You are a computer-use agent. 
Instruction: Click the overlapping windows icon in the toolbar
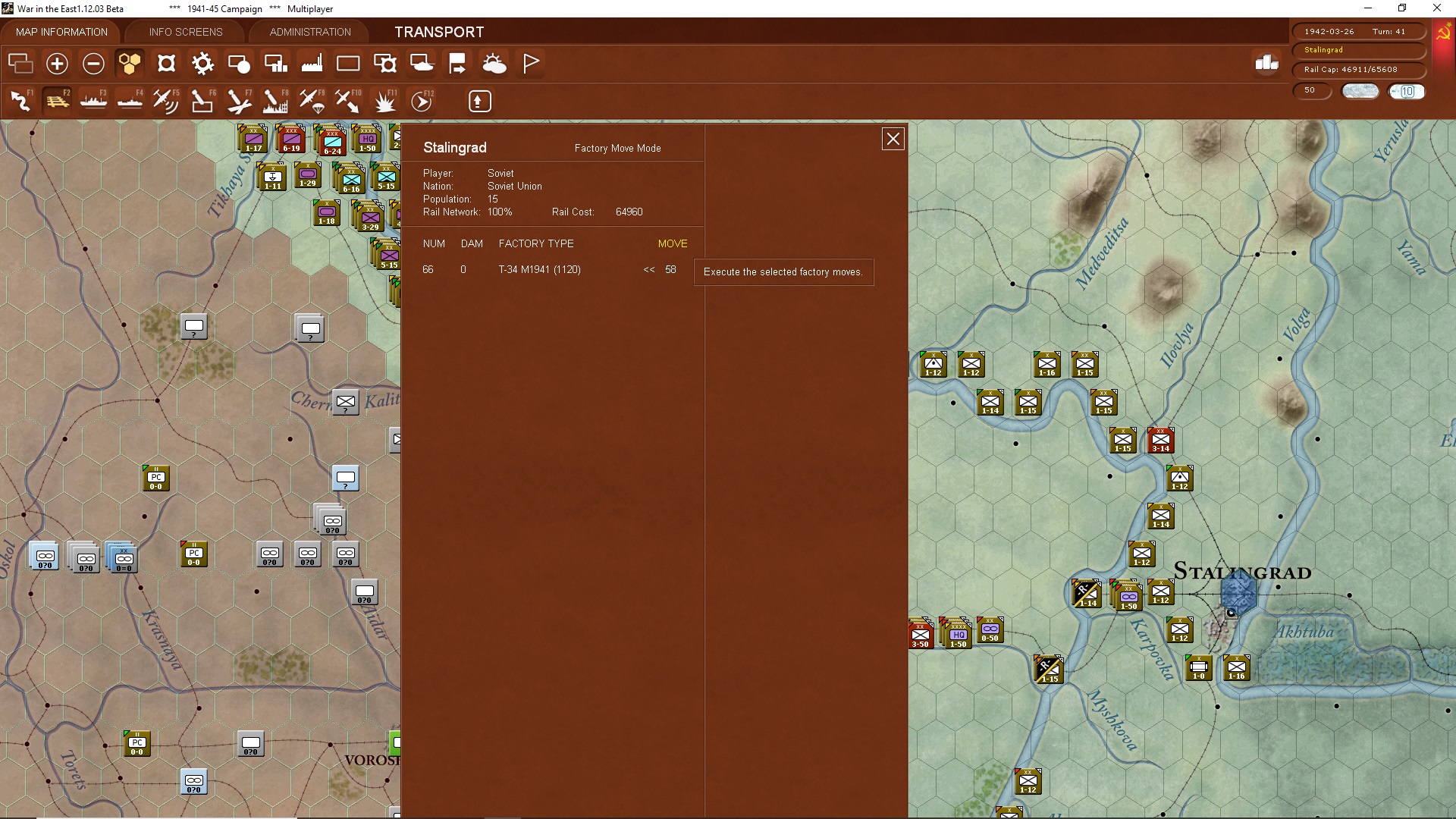[x=20, y=64]
